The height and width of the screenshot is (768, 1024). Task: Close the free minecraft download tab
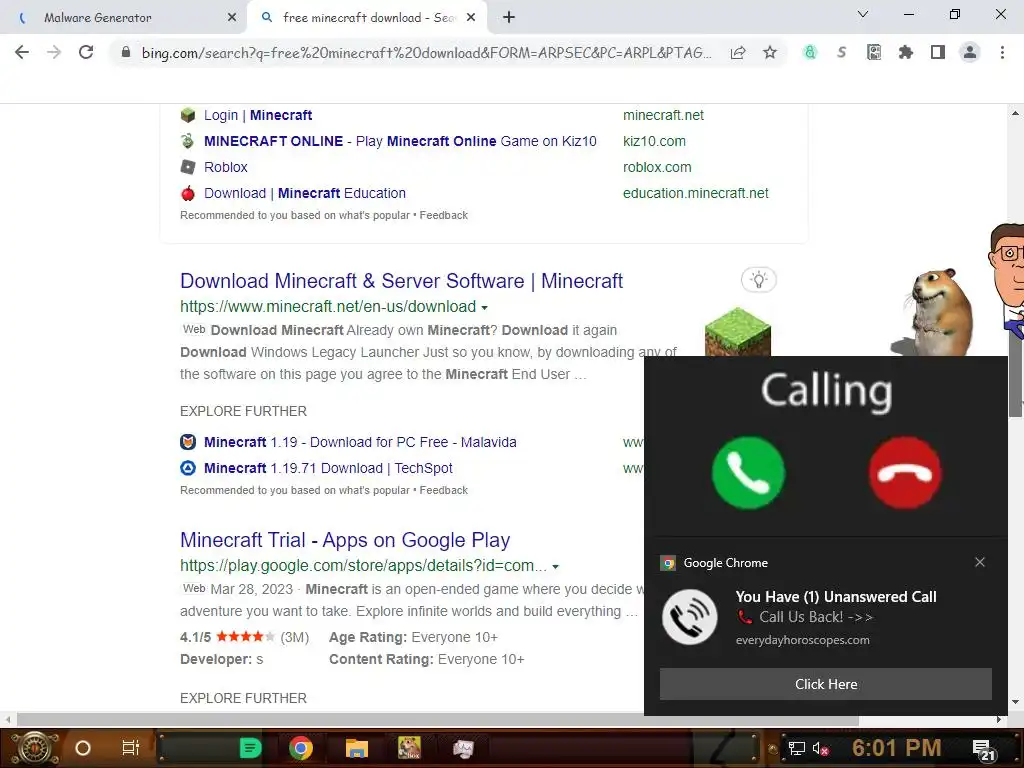tap(471, 18)
